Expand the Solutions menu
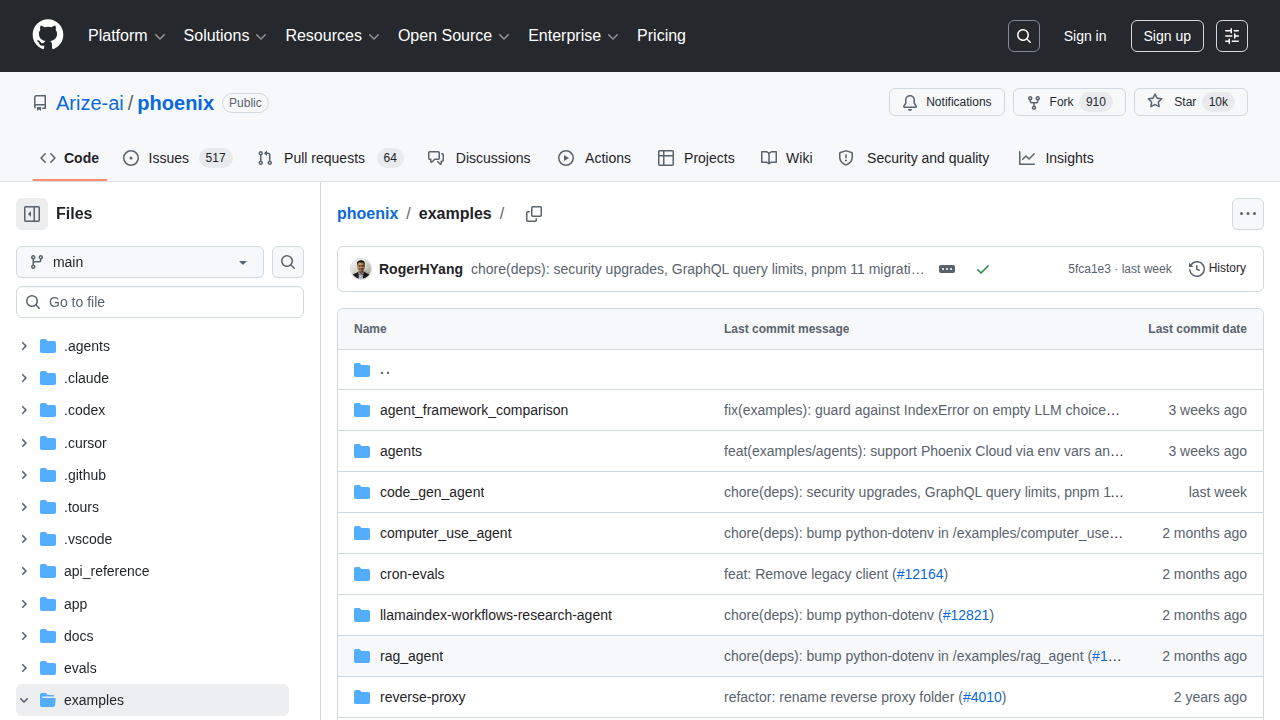This screenshot has height=720, width=1280. pyautogui.click(x=225, y=36)
